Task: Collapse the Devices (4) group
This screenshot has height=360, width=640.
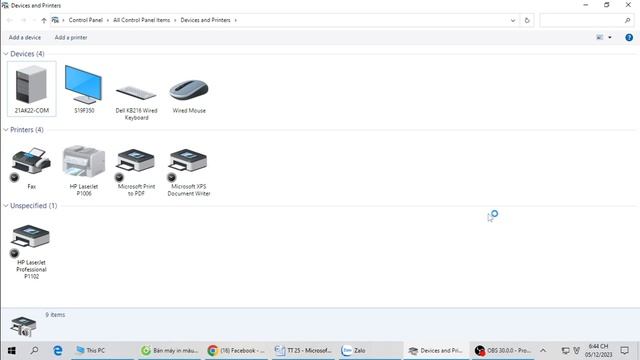Action: point(6,54)
